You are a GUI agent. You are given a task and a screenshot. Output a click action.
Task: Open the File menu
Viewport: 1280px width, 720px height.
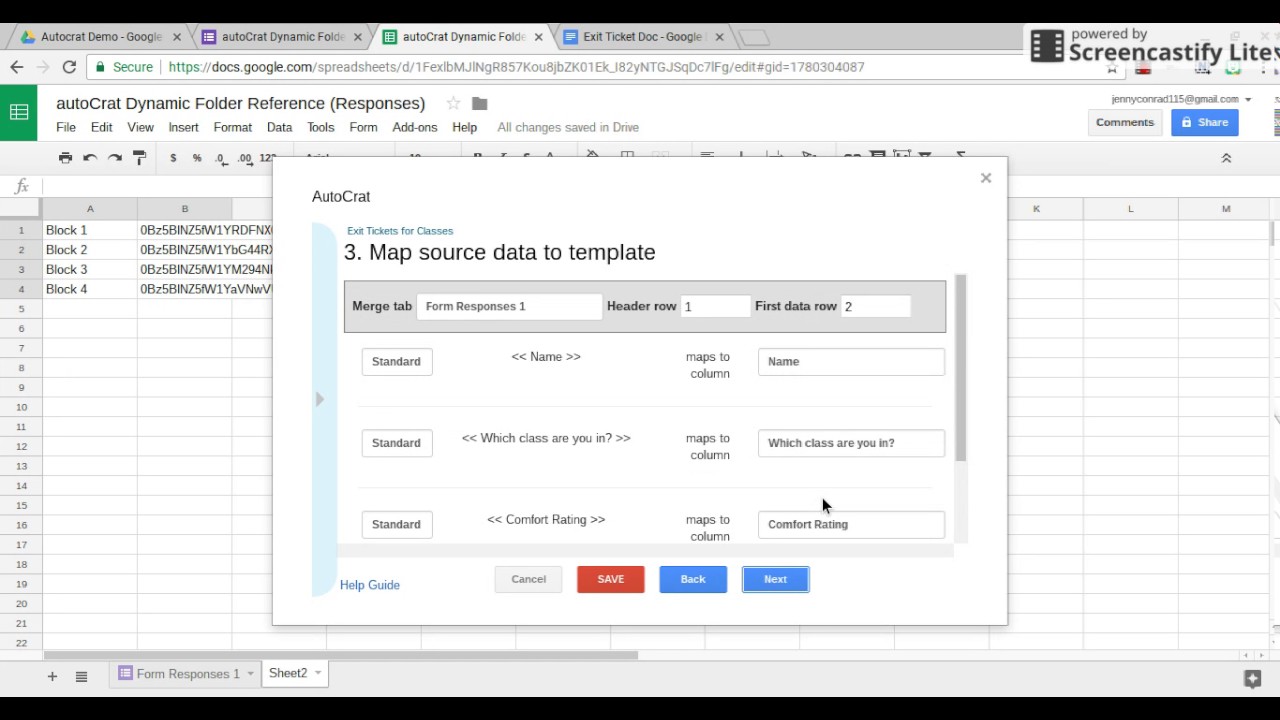click(66, 127)
